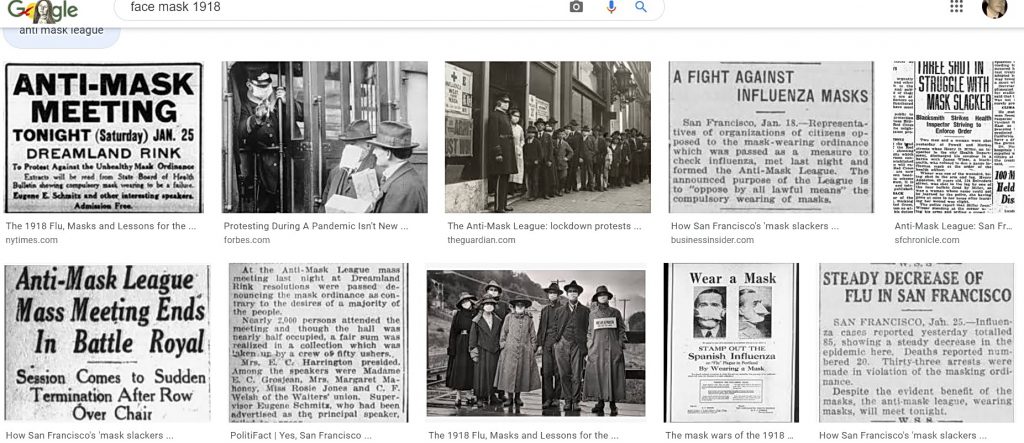
Task: Open the Dreamland Rink mass meeting article image
Action: click(x=319, y=343)
